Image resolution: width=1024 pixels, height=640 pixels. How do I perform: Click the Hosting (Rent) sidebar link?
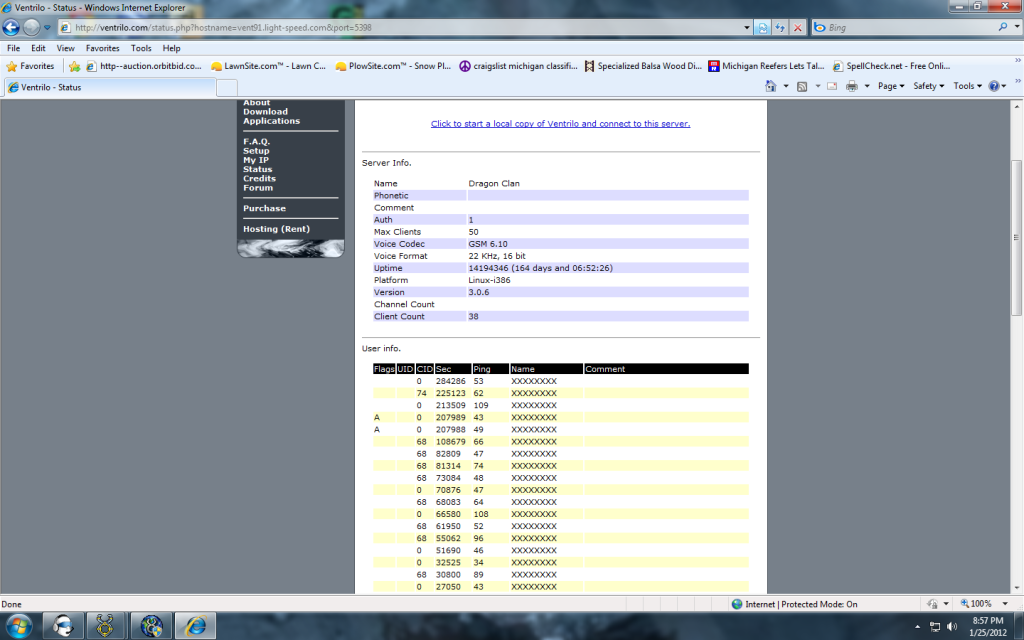pos(276,229)
